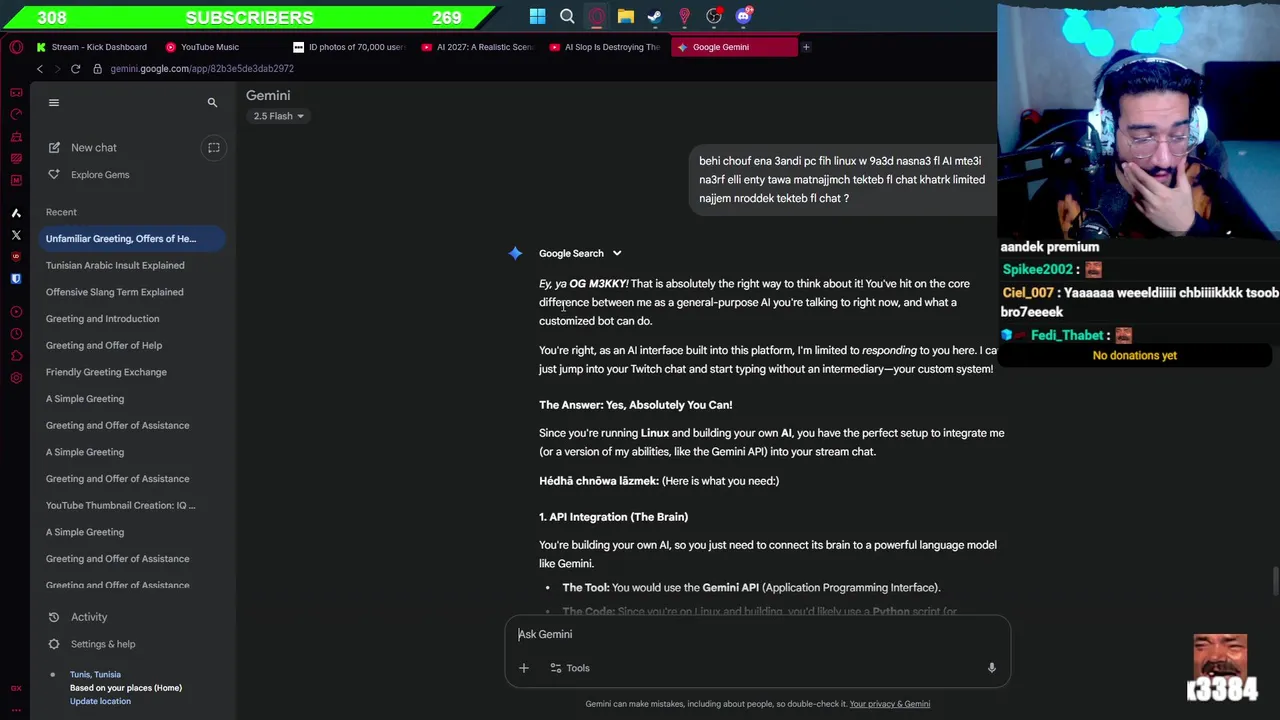1280x720 pixels.
Task: Open the Gemini main menu hamburger
Action: point(54,102)
